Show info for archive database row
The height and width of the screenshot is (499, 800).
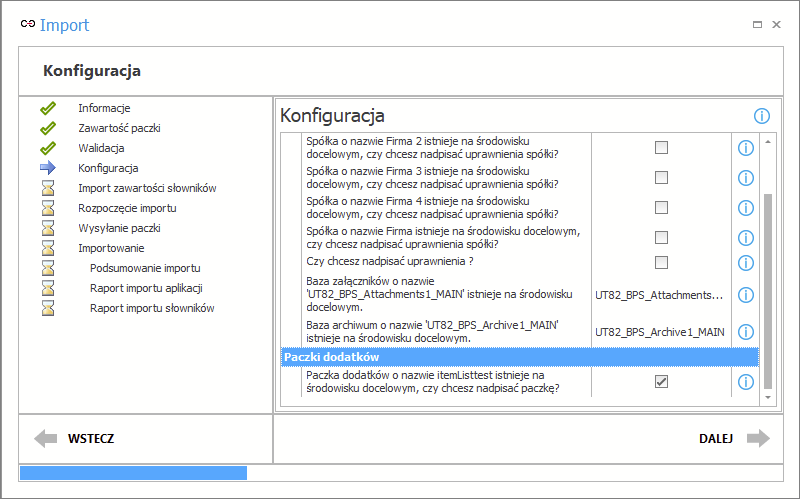[745, 332]
